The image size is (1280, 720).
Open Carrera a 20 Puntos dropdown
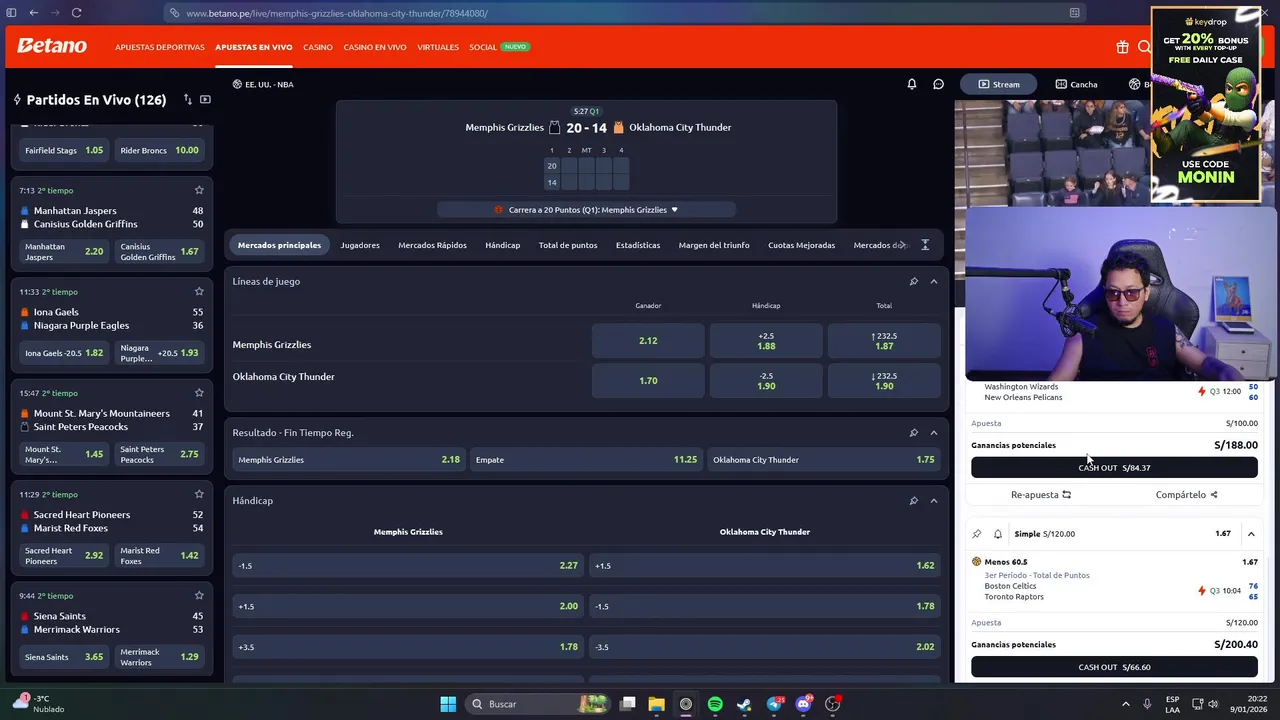tap(586, 210)
